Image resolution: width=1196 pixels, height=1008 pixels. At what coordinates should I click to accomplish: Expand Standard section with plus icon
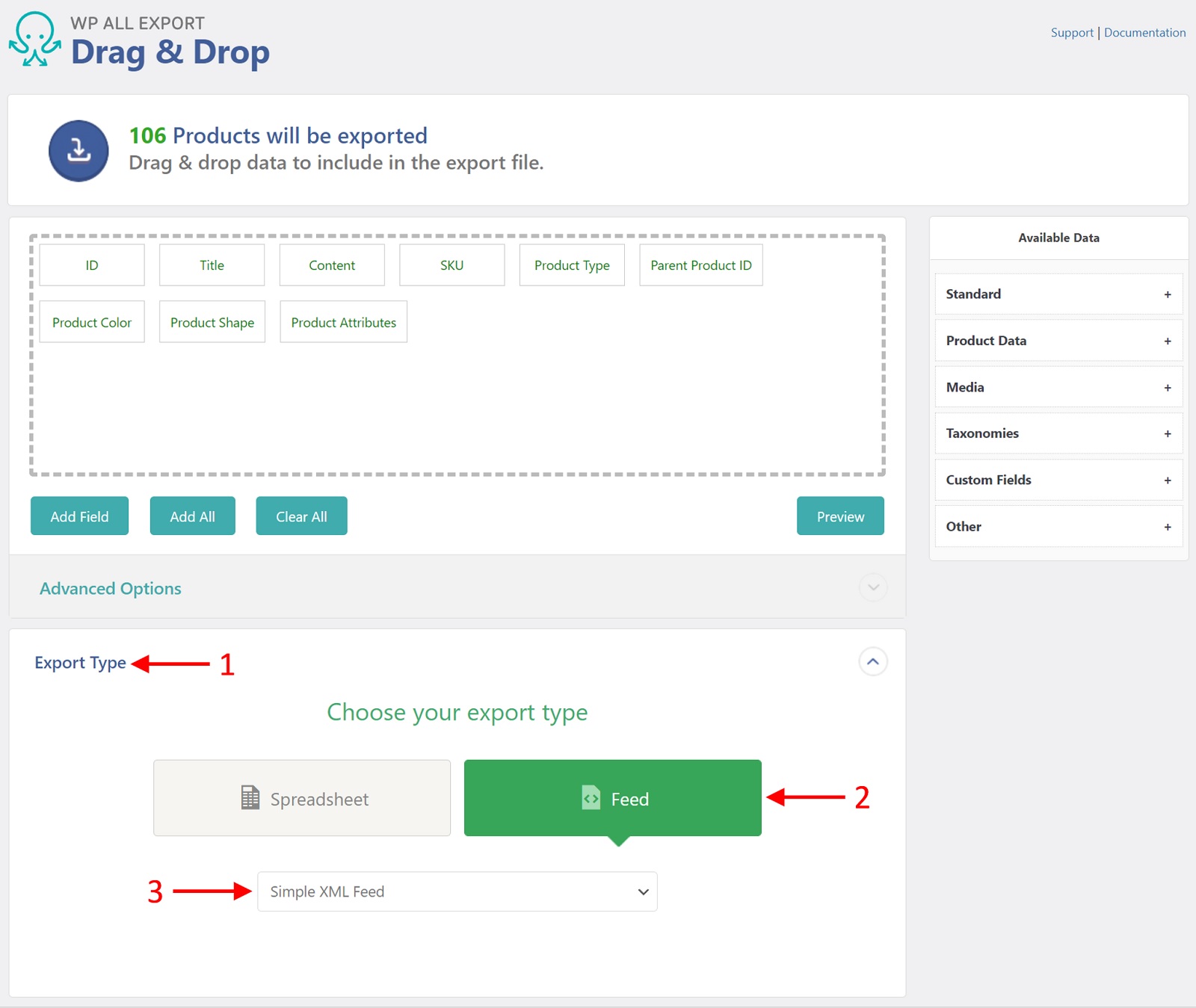point(1167,294)
